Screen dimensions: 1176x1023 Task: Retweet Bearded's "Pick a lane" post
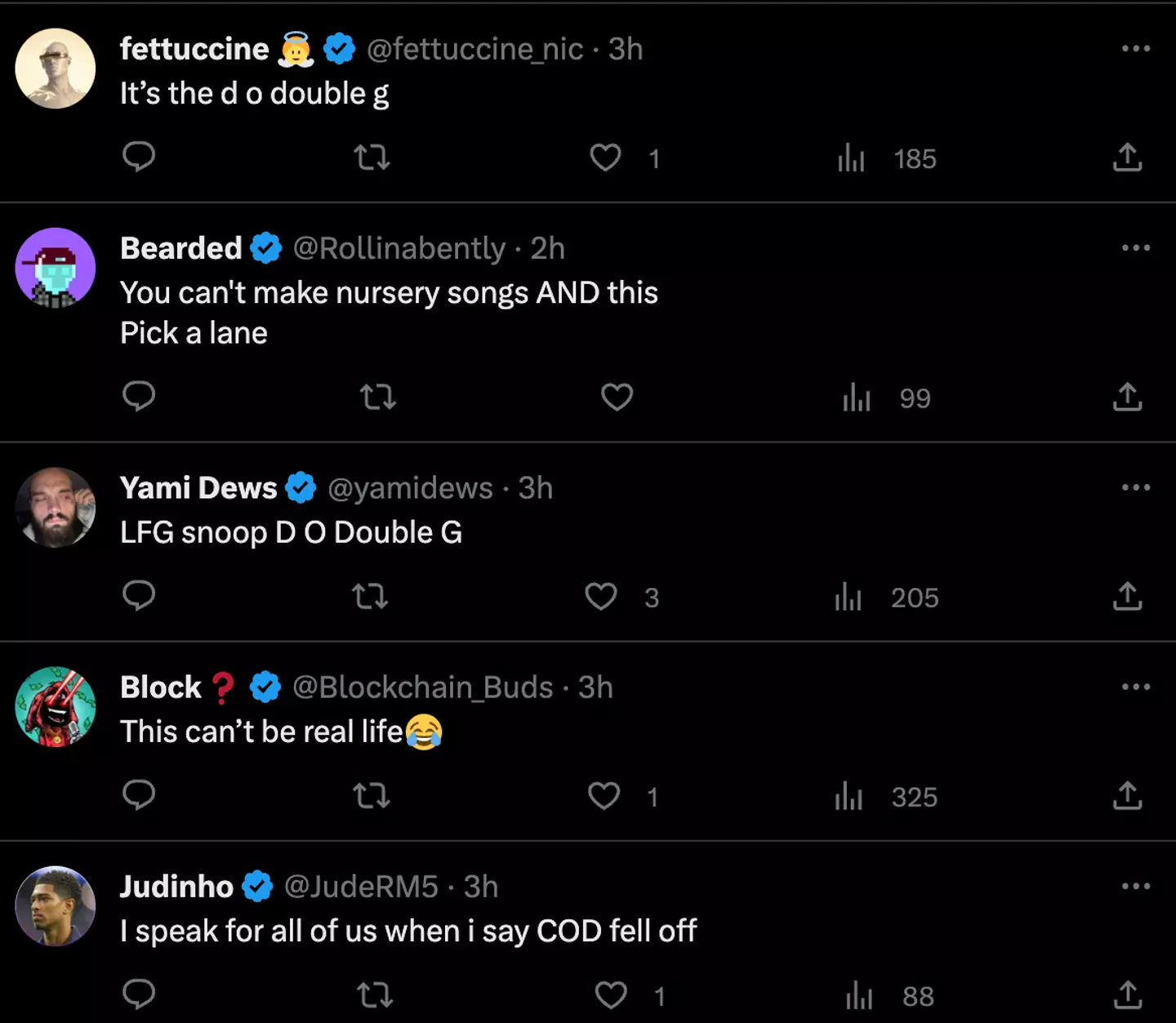(x=377, y=398)
